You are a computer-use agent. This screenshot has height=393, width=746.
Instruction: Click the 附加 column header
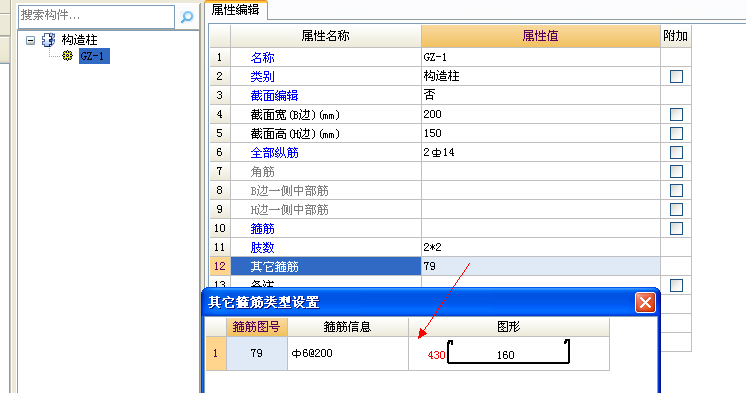[676, 36]
